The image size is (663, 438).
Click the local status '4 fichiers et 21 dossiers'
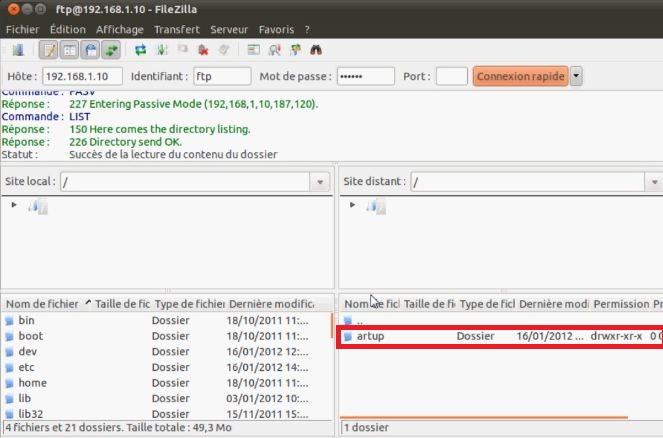point(118,428)
